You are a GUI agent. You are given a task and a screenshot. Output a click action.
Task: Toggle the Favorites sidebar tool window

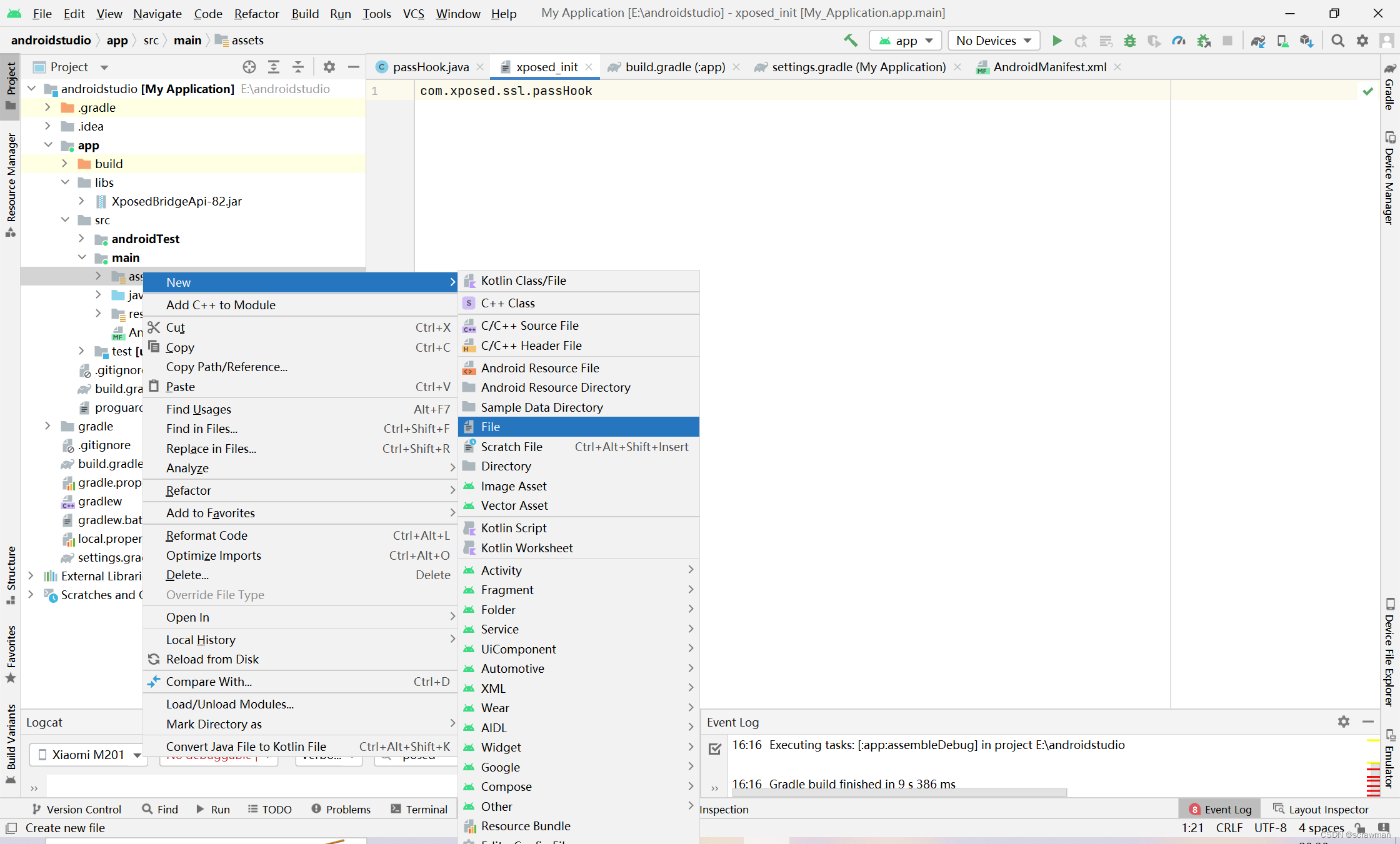click(11, 653)
